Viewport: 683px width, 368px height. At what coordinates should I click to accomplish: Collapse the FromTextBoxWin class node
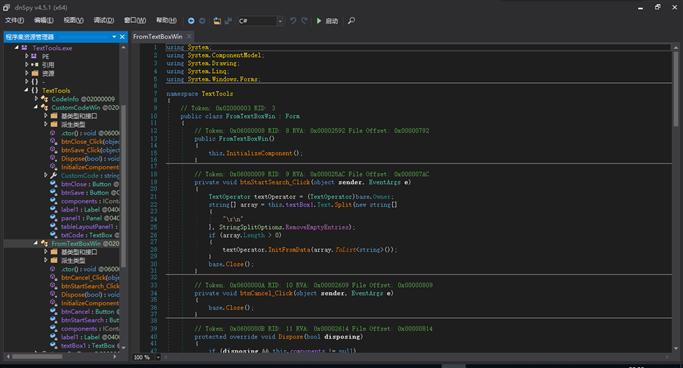click(x=36, y=243)
